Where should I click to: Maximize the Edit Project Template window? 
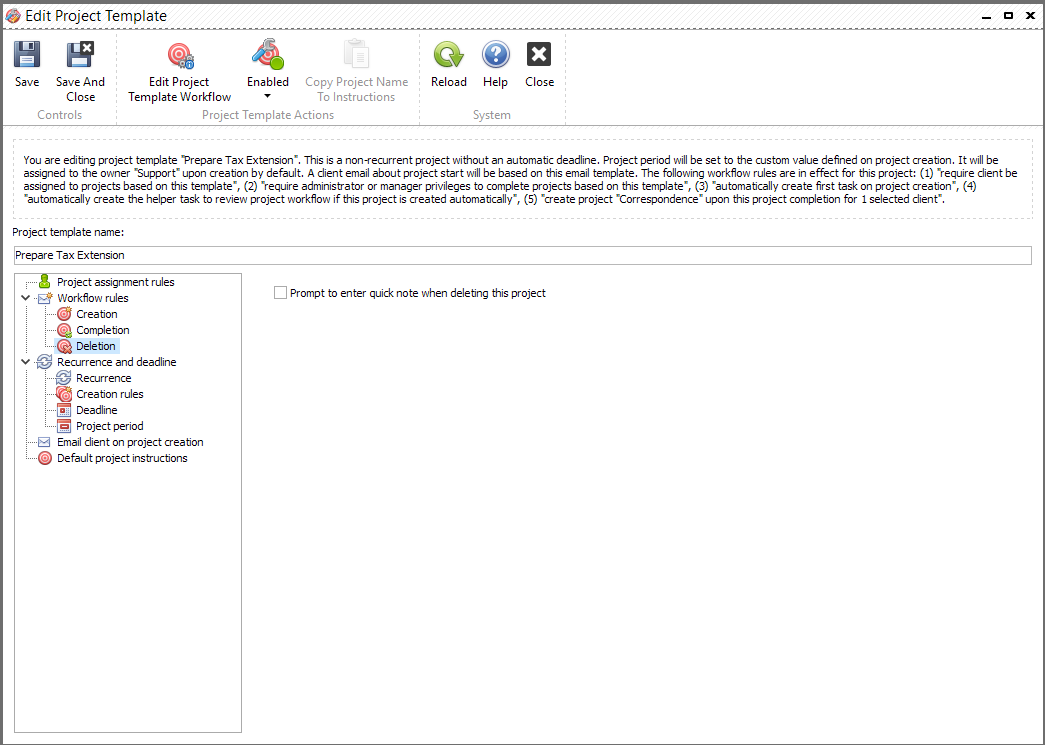click(x=1008, y=15)
